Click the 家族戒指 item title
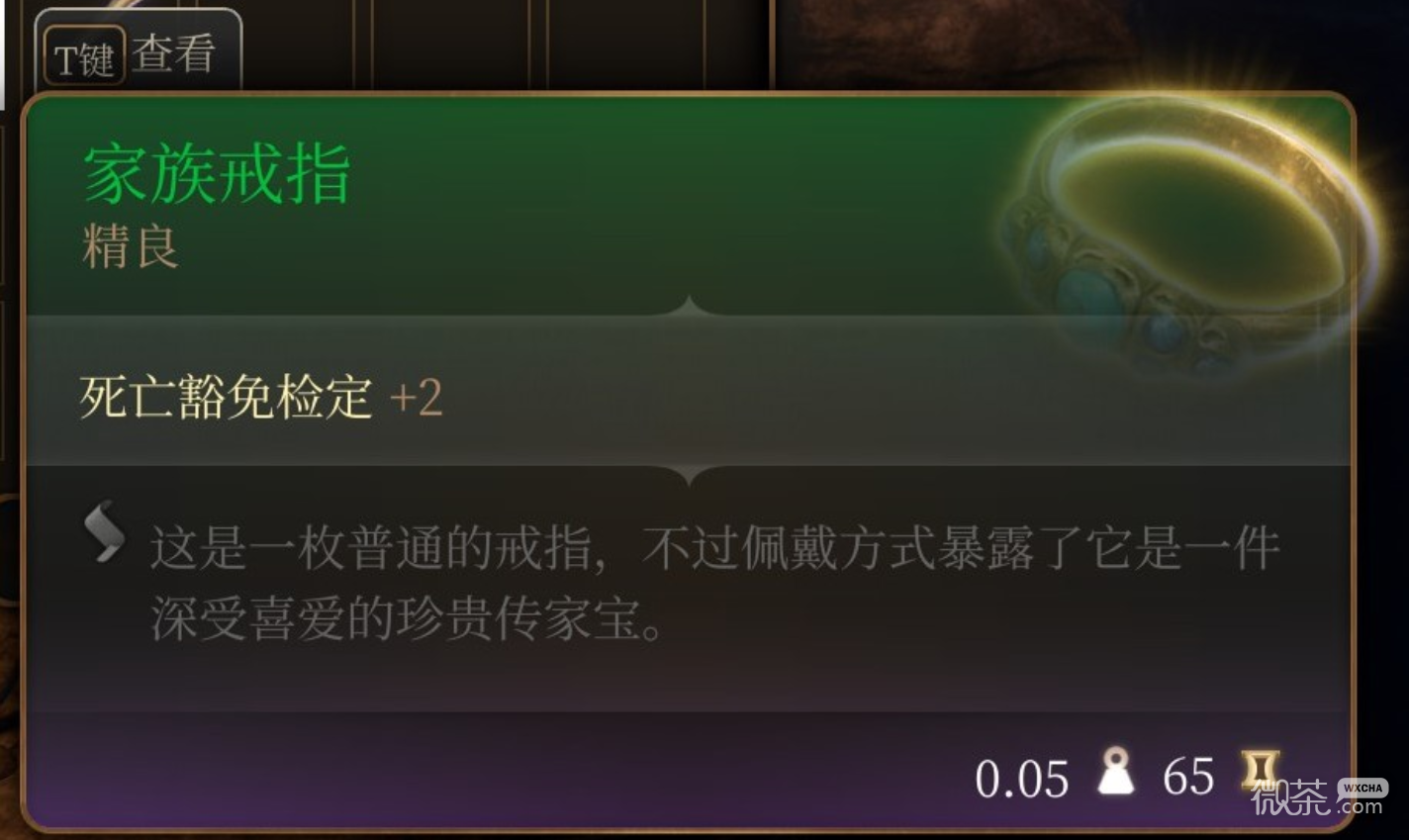 point(217,175)
